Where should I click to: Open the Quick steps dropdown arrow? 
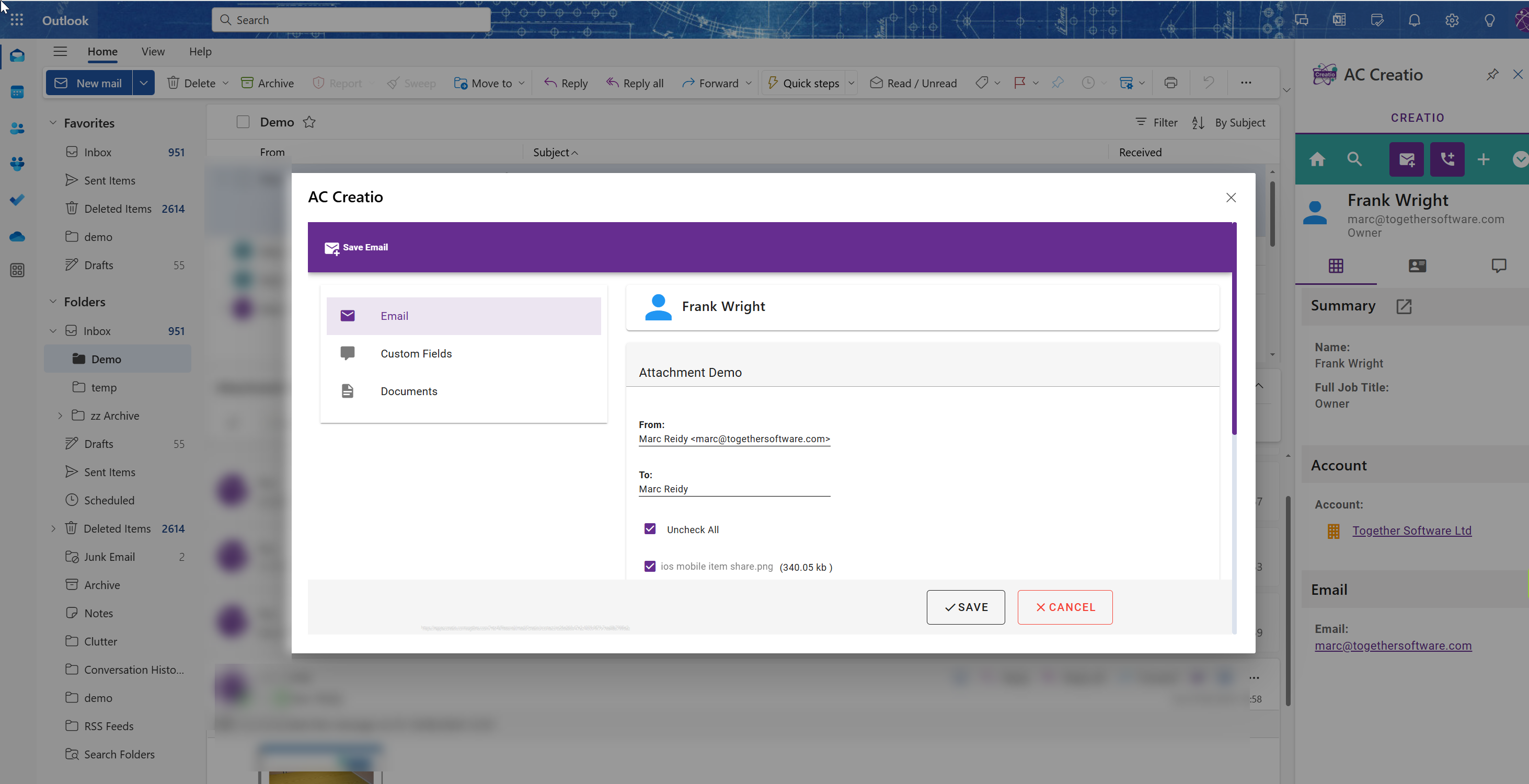851,83
